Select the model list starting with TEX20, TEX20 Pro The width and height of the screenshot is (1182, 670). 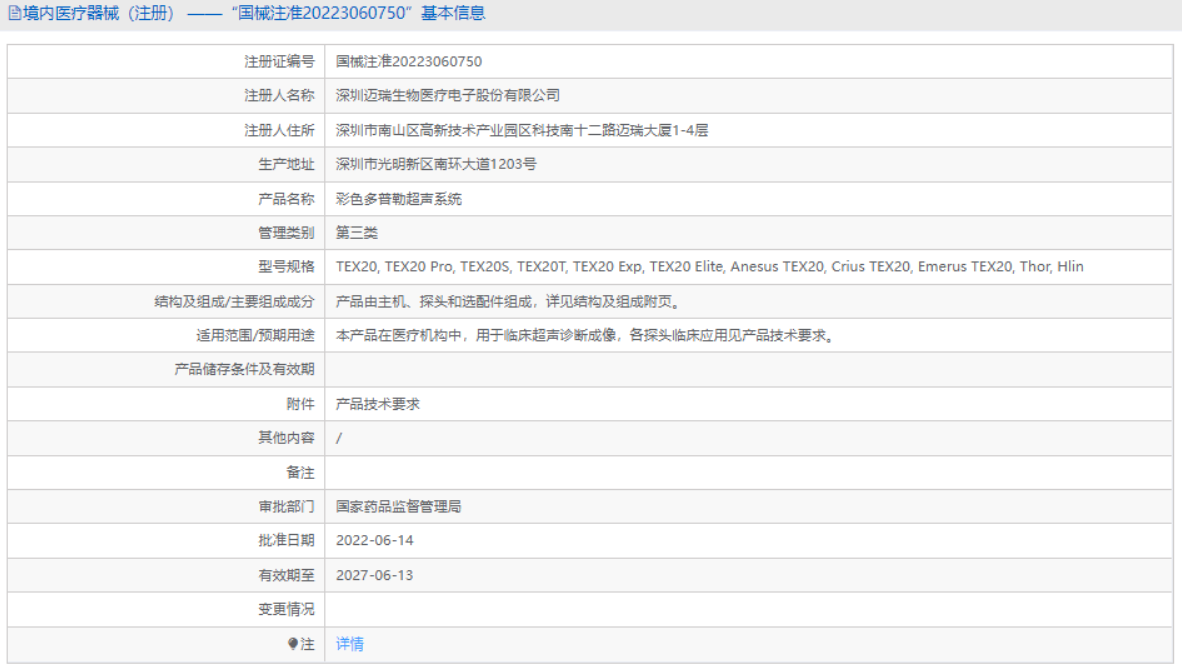click(709, 267)
